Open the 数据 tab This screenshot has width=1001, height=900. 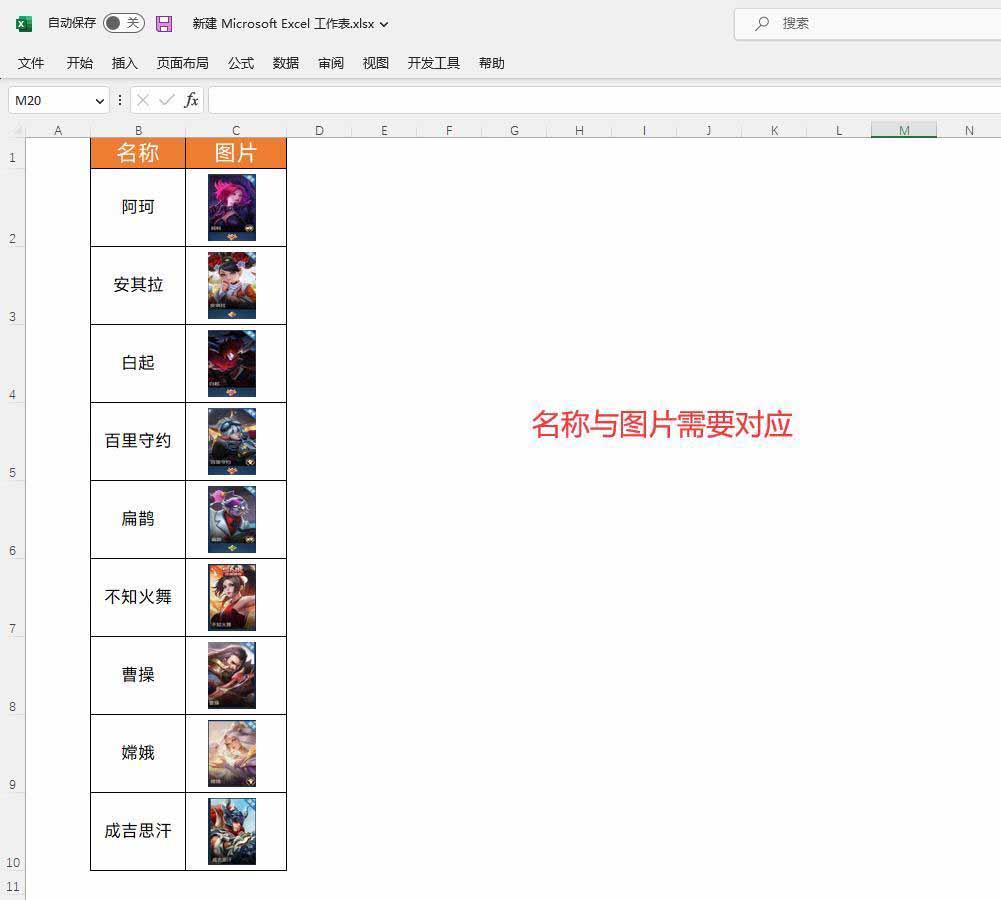tap(285, 63)
